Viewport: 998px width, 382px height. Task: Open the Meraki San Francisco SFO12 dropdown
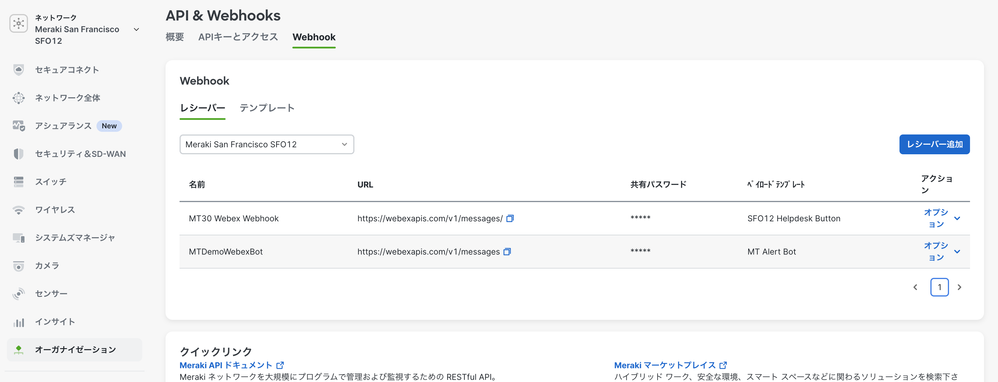[x=267, y=145]
